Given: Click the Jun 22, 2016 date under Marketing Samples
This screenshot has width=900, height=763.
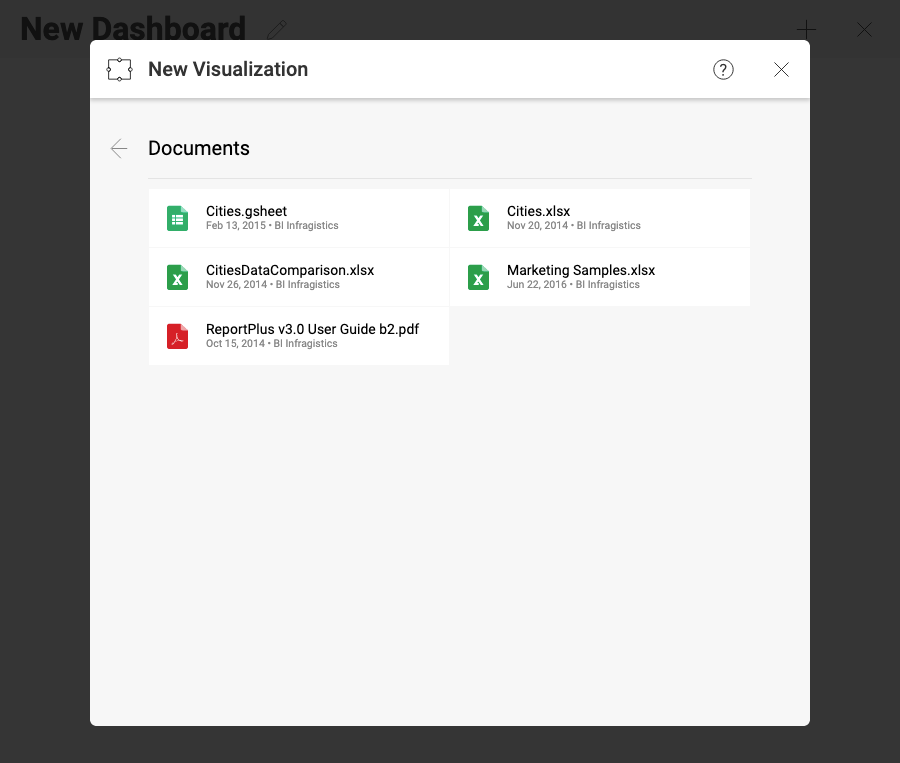Looking at the screenshot, I should pos(537,285).
